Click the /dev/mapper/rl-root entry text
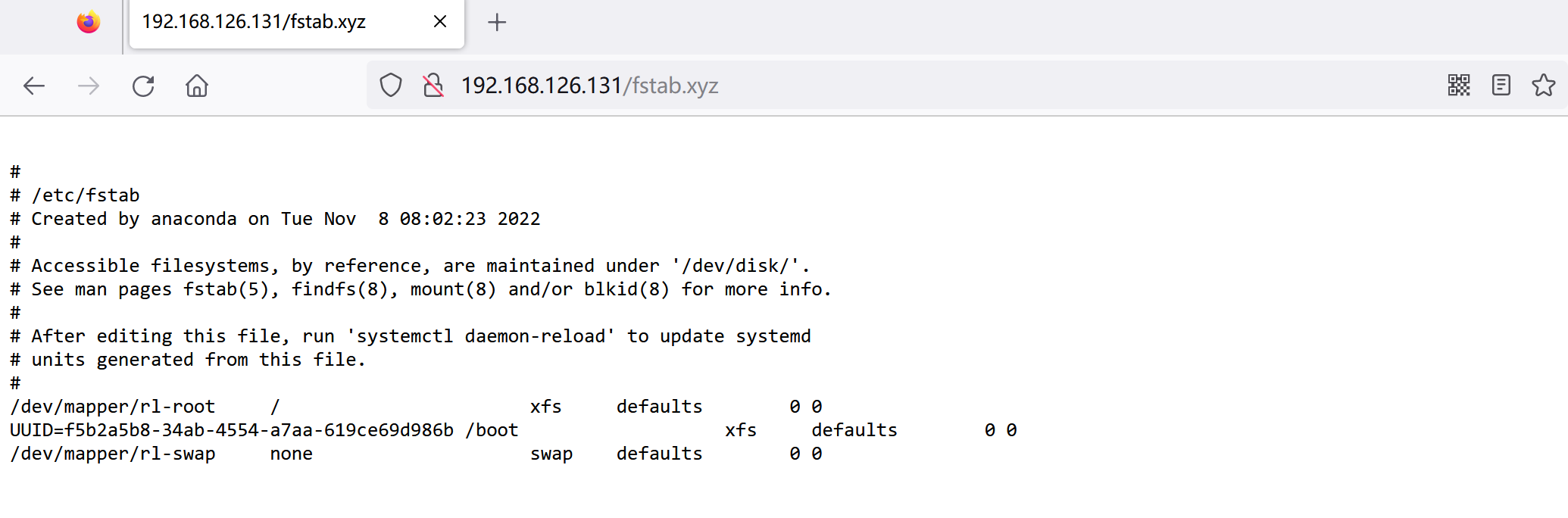Screen dimensions: 1568x518 coord(113,407)
